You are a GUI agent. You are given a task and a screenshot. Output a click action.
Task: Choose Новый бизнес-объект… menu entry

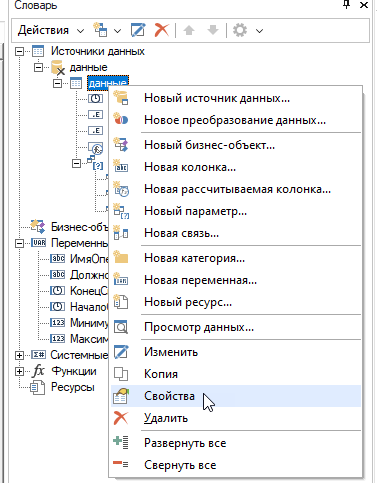[x=236, y=145]
